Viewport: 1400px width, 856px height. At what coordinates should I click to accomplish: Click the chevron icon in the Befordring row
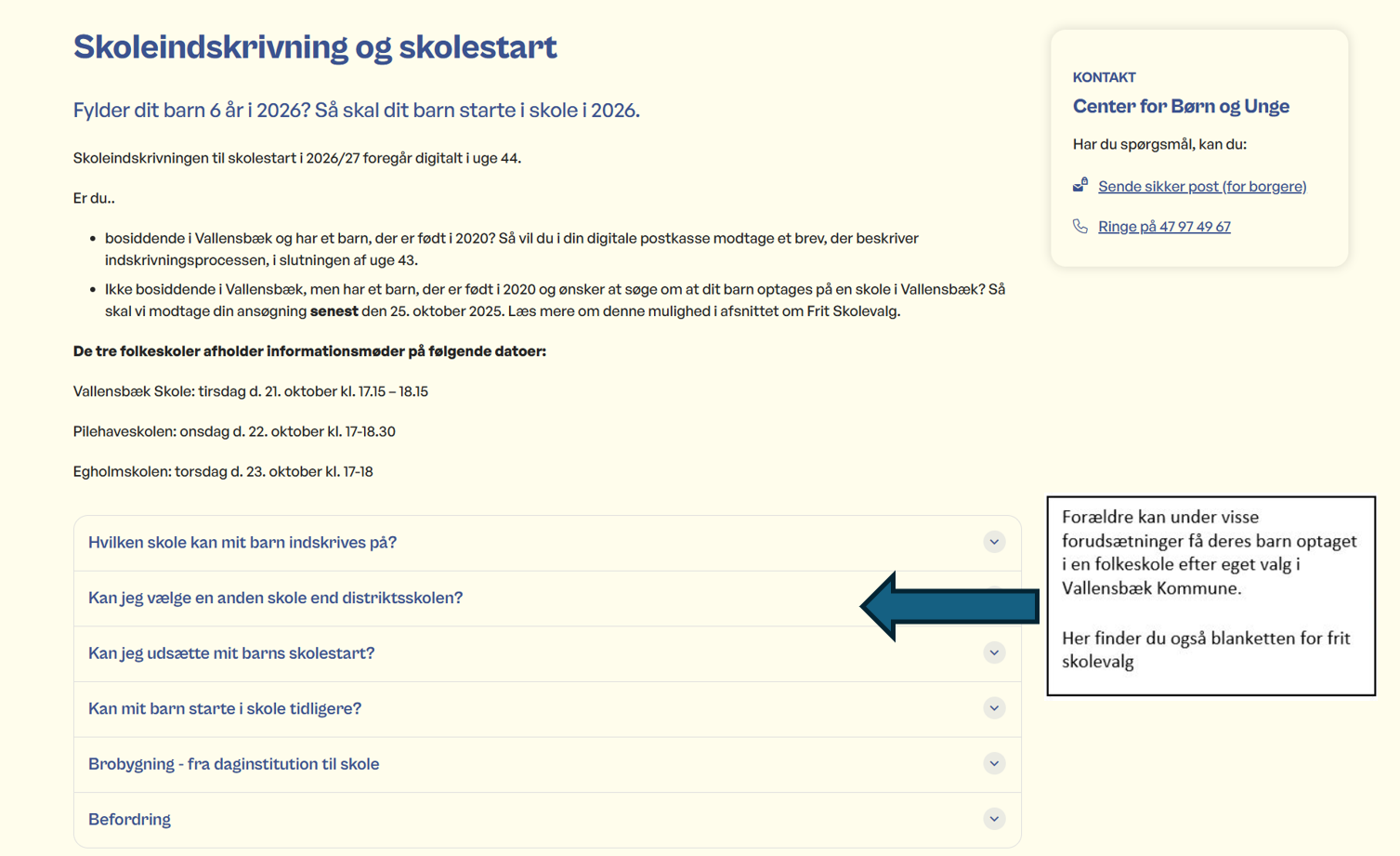point(994,819)
